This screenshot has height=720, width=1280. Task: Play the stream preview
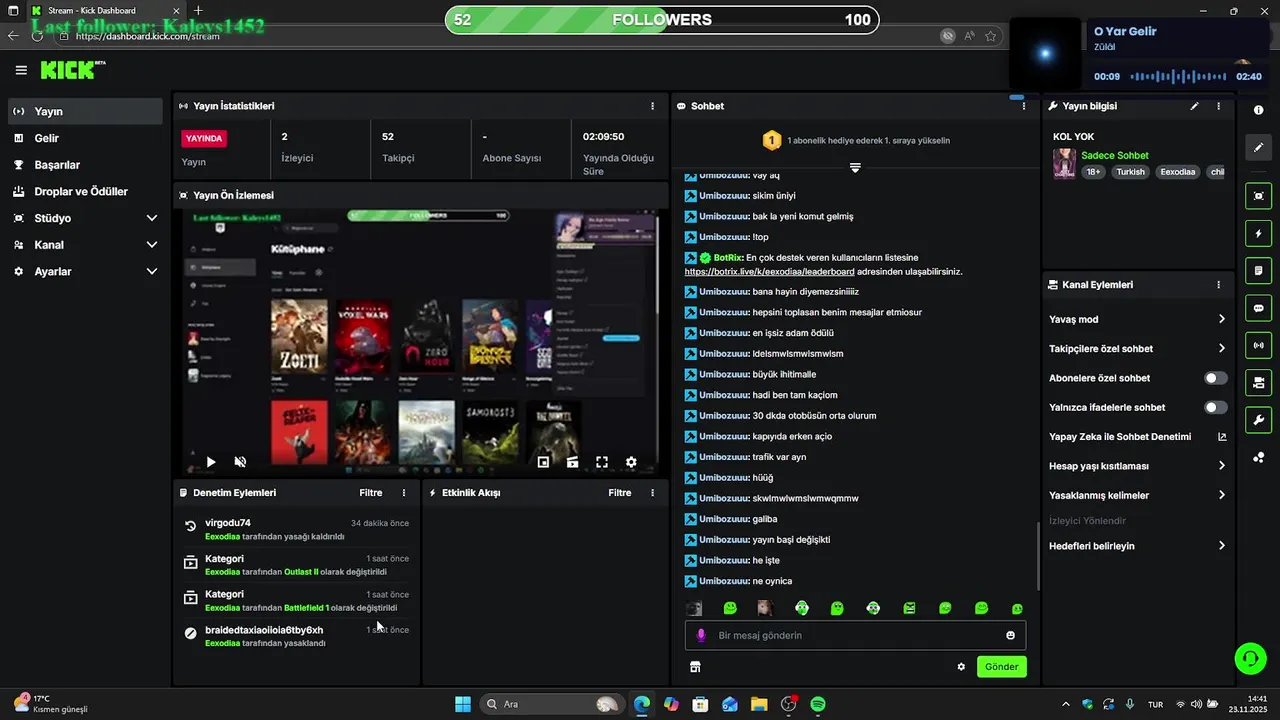[x=211, y=462]
